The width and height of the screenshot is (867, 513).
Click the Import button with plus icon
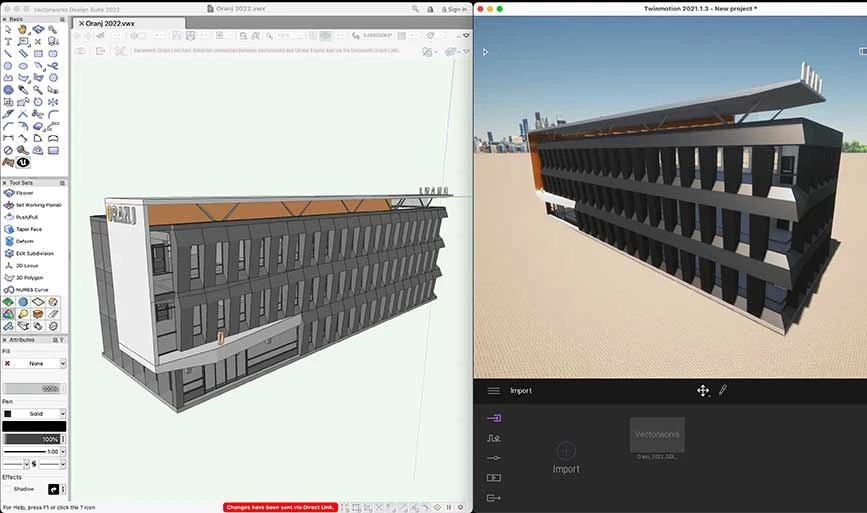pyautogui.click(x=566, y=456)
